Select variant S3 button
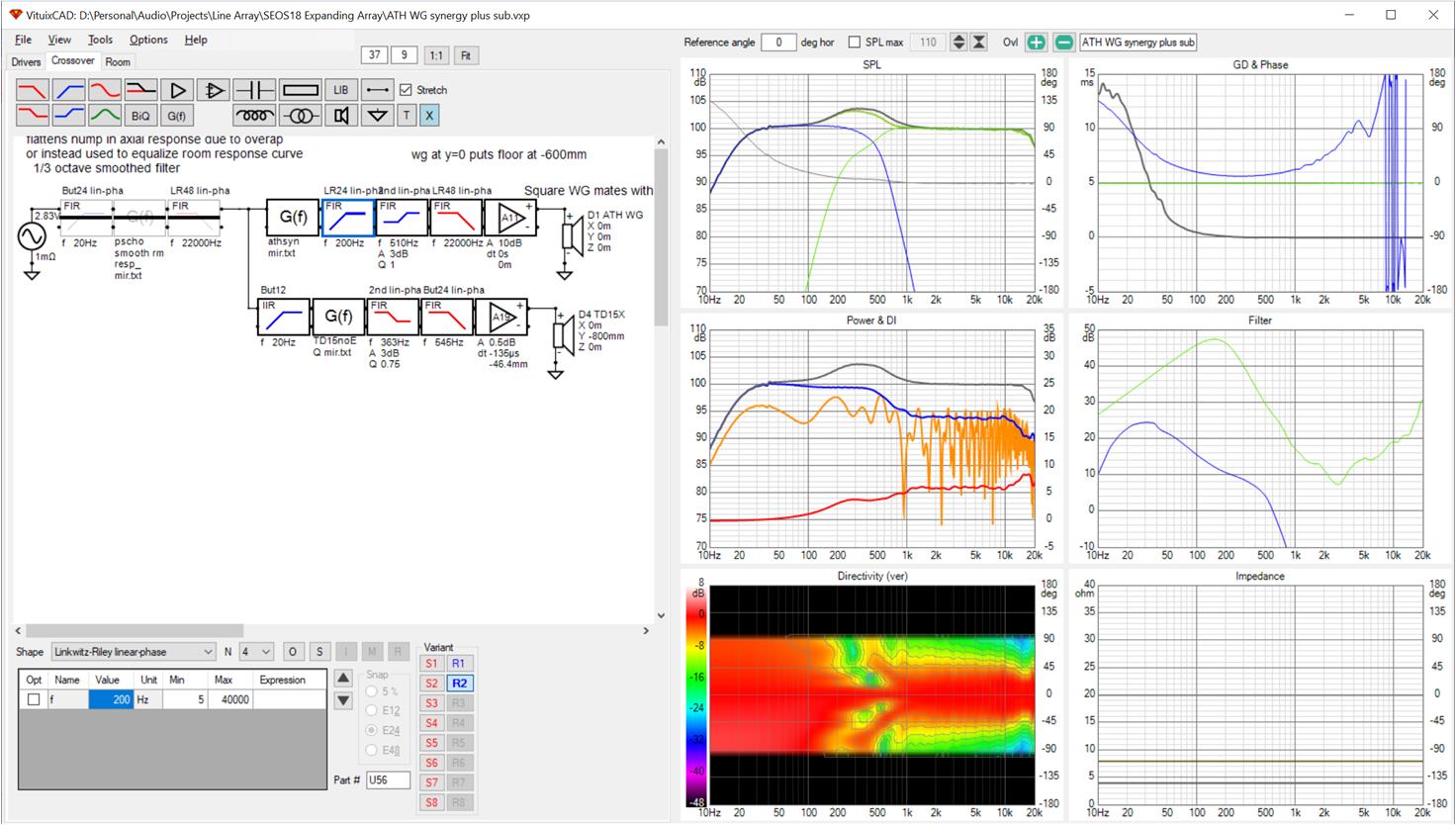This screenshot has height=825, width=1456. point(431,703)
